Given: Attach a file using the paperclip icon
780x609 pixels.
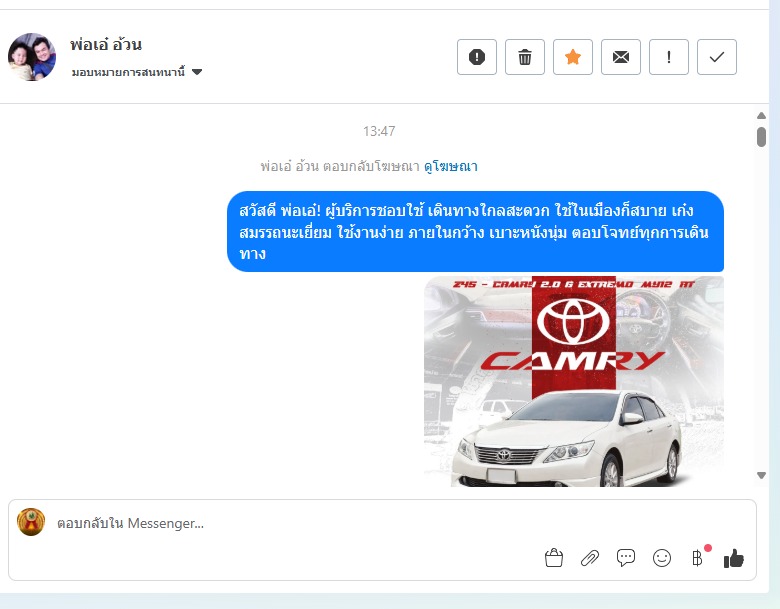Looking at the screenshot, I should coord(590,558).
